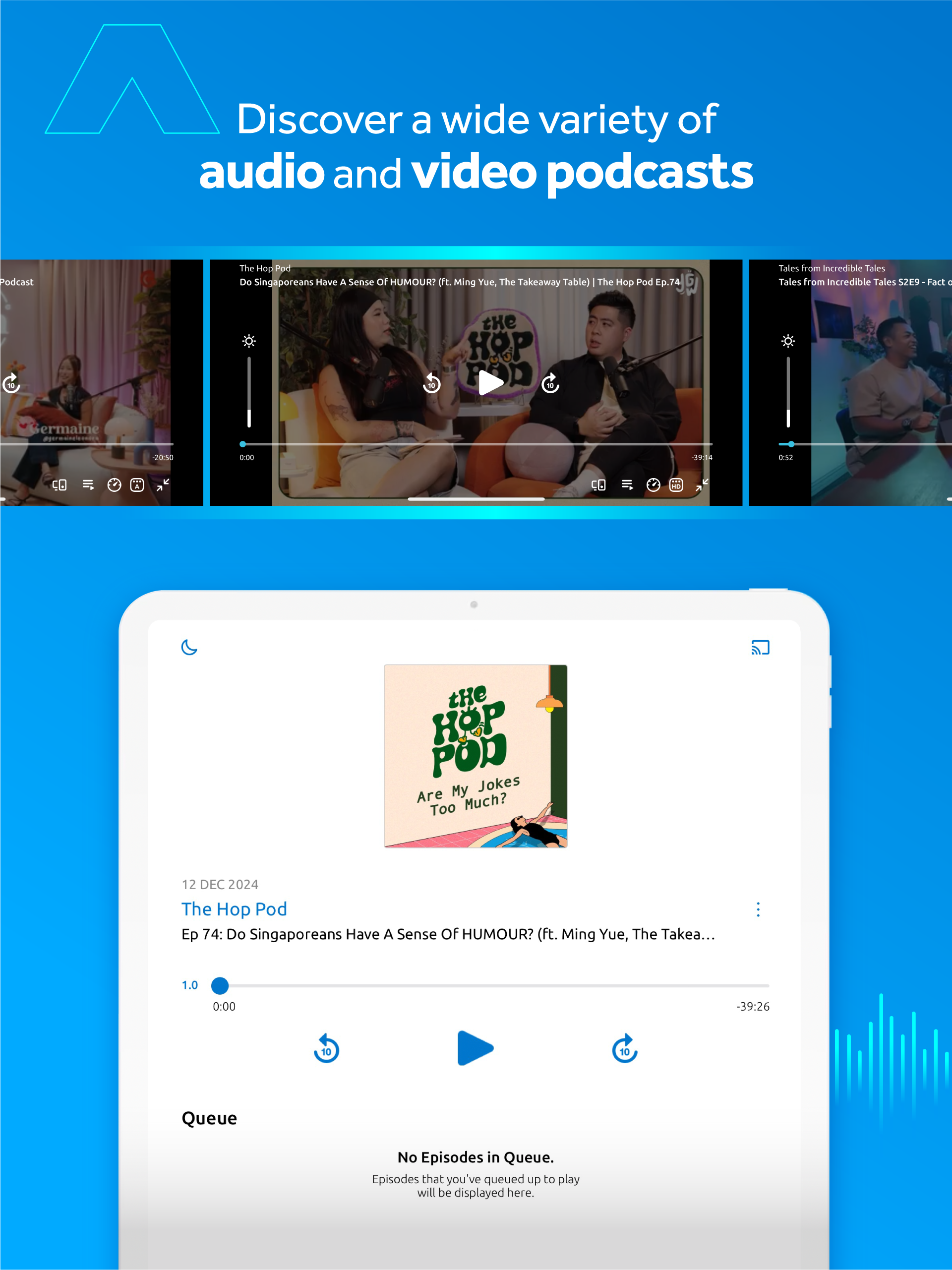Open playback speed gauge in center video
952x1270 pixels.
(654, 485)
